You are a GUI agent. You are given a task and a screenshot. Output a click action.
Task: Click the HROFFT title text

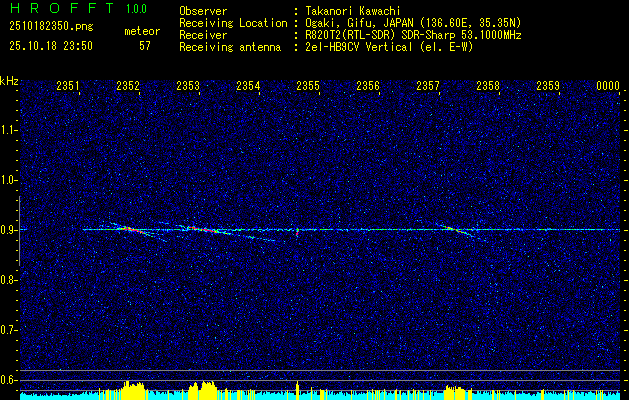(62, 8)
